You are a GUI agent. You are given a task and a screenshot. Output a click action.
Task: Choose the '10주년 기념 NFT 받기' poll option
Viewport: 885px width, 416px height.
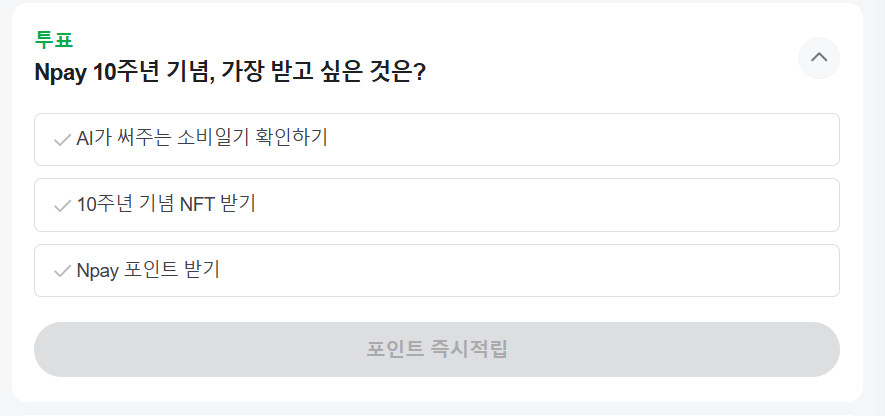pos(436,205)
